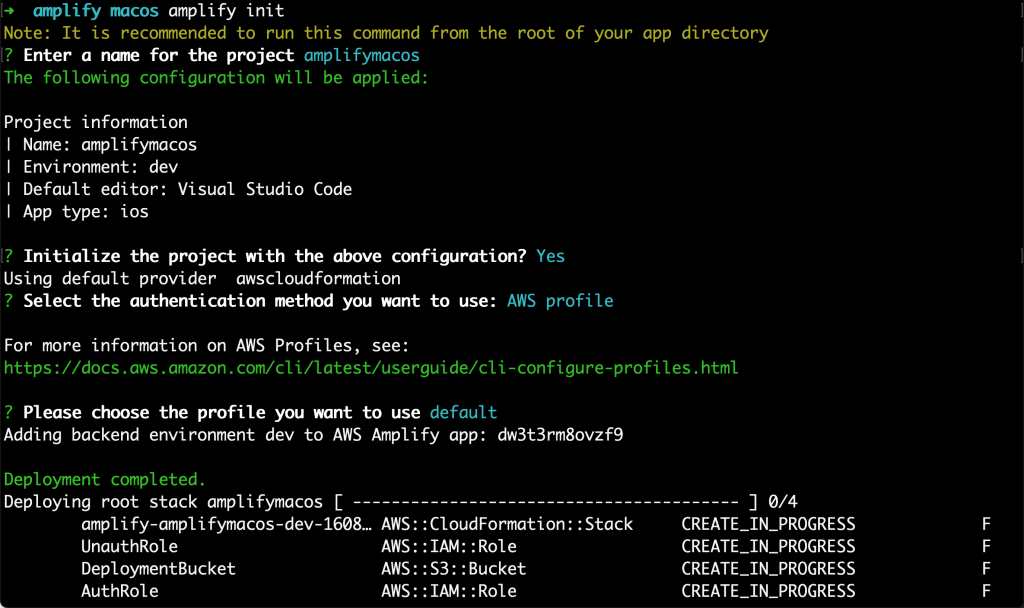Click CREATE_IN_PROGRESS status of DeploymentBucket
Image resolution: width=1024 pixels, height=608 pixels.
tap(768, 569)
